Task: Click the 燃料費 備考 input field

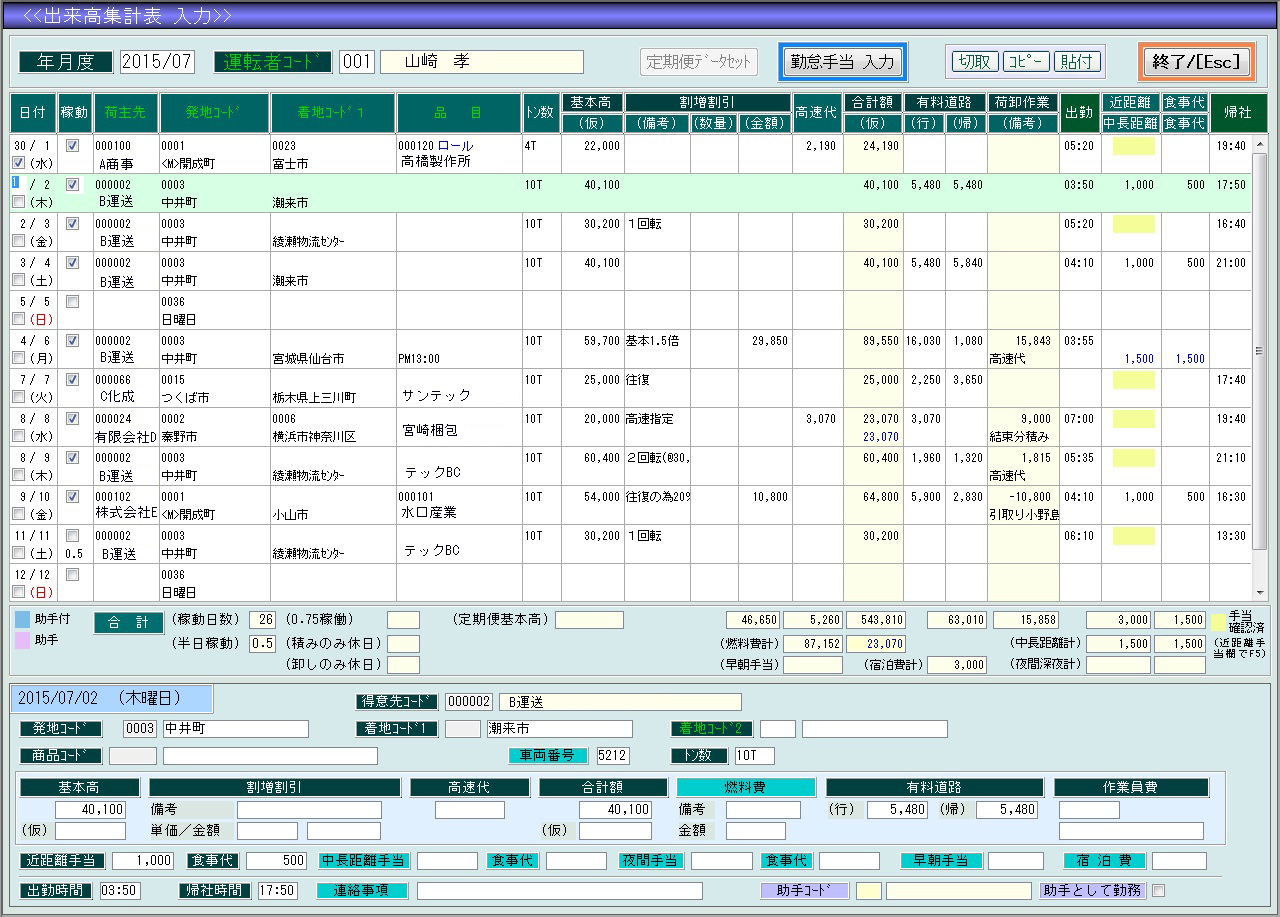Action: tap(763, 809)
